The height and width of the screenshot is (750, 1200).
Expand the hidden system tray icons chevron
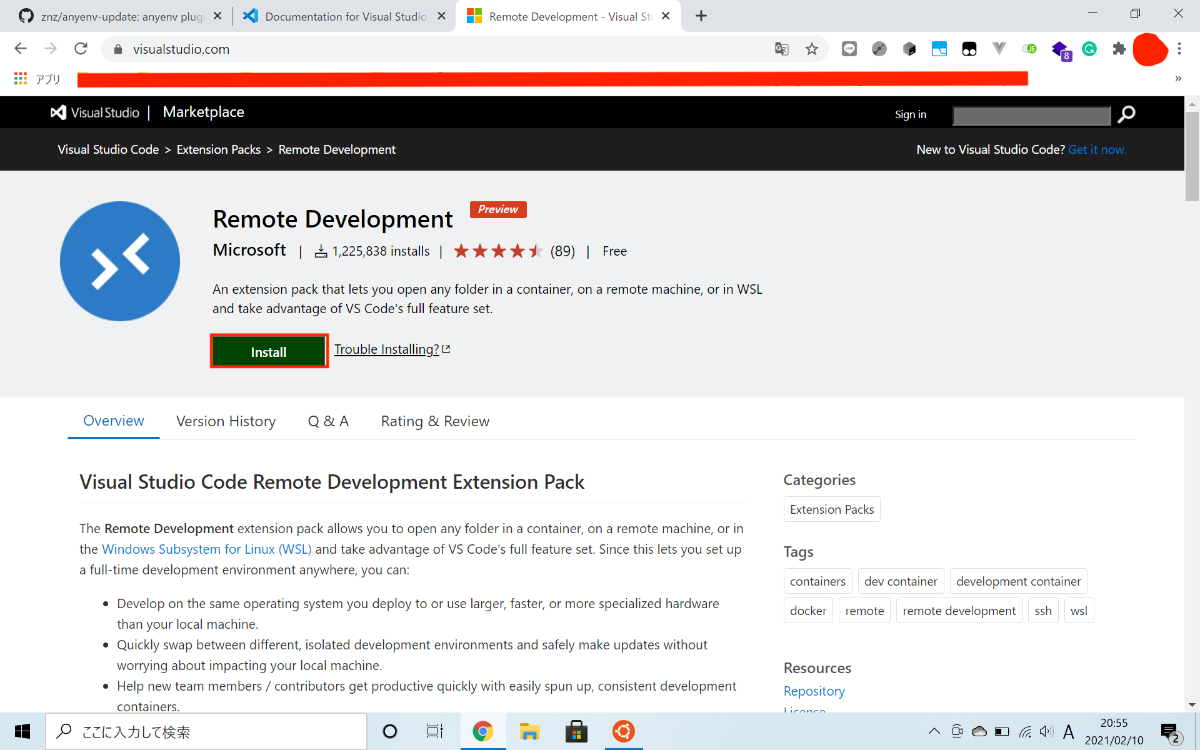(x=934, y=731)
